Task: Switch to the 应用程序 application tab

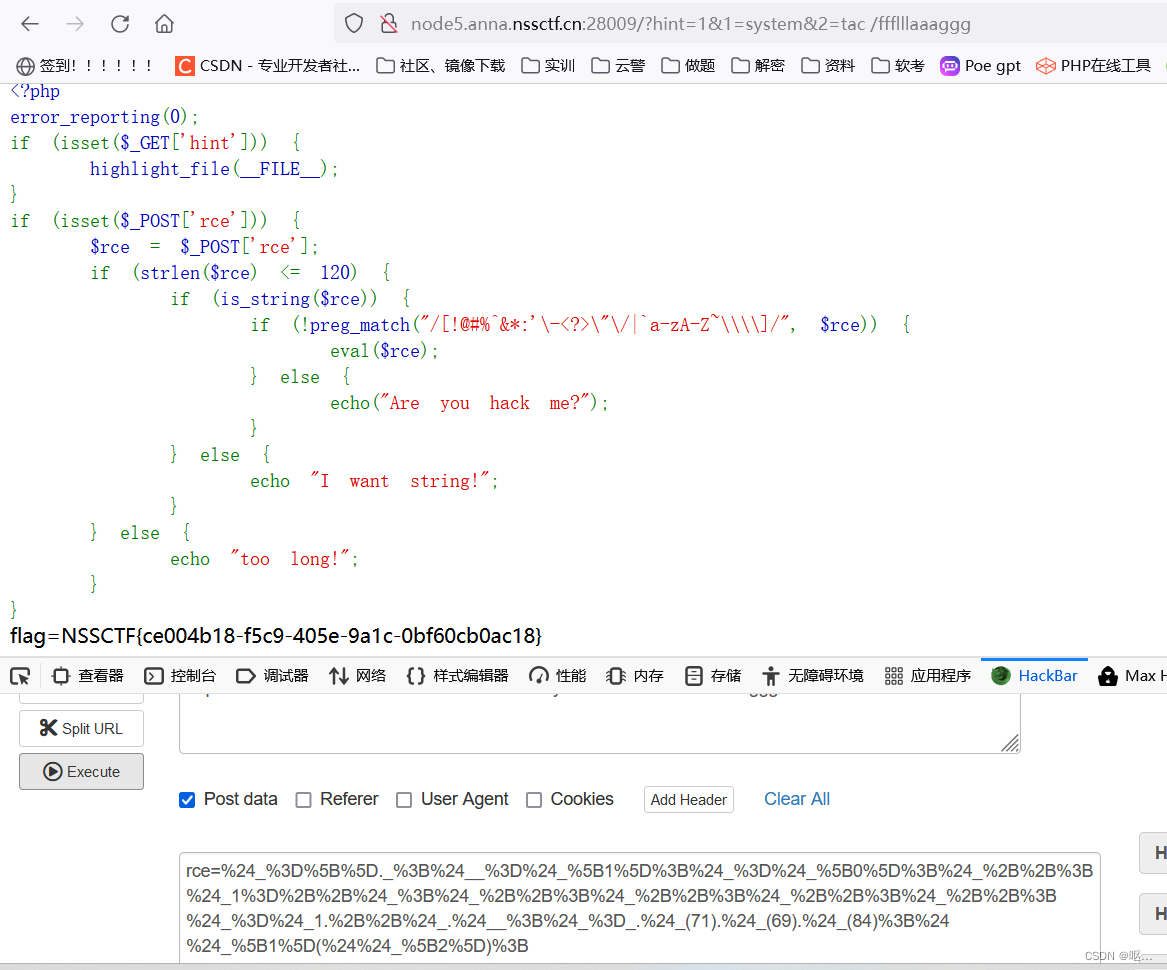Action: pyautogui.click(x=927, y=676)
